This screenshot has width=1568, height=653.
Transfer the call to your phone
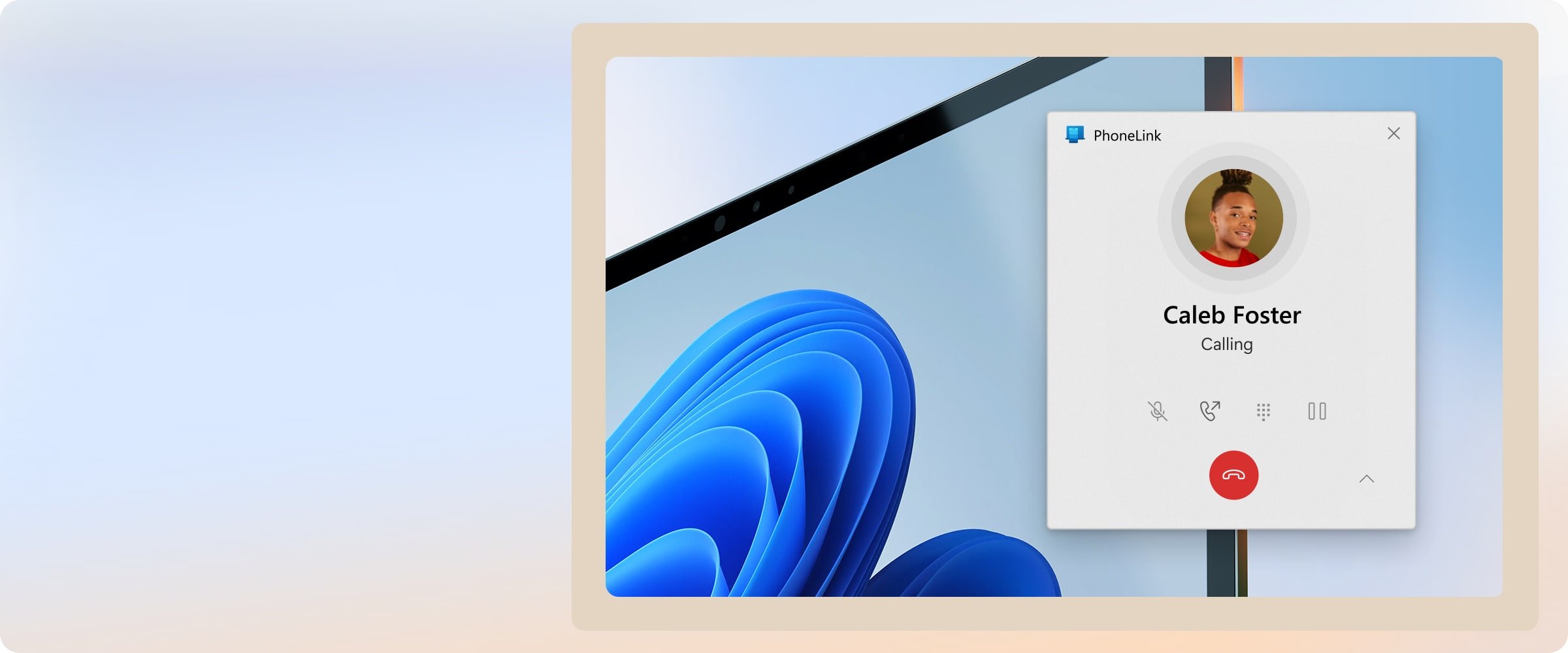tap(1209, 411)
